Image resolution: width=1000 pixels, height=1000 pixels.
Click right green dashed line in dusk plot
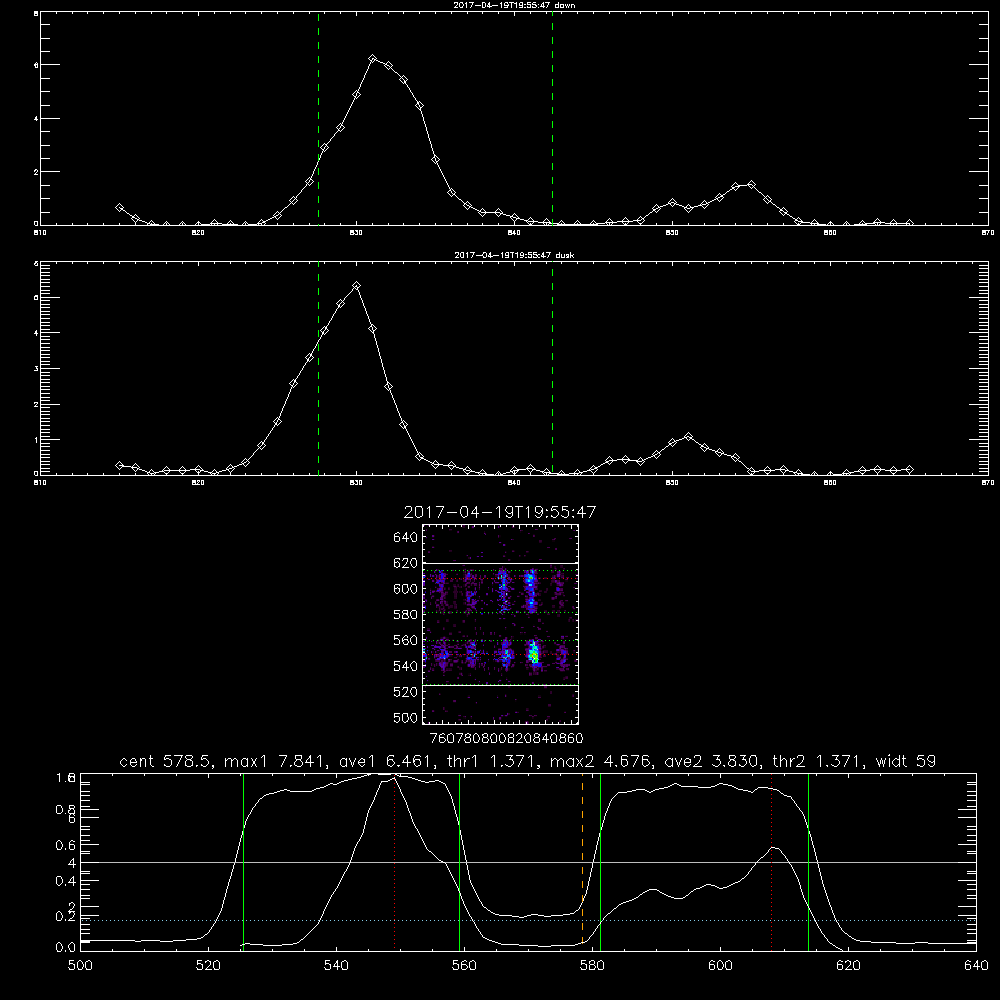pyautogui.click(x=552, y=368)
